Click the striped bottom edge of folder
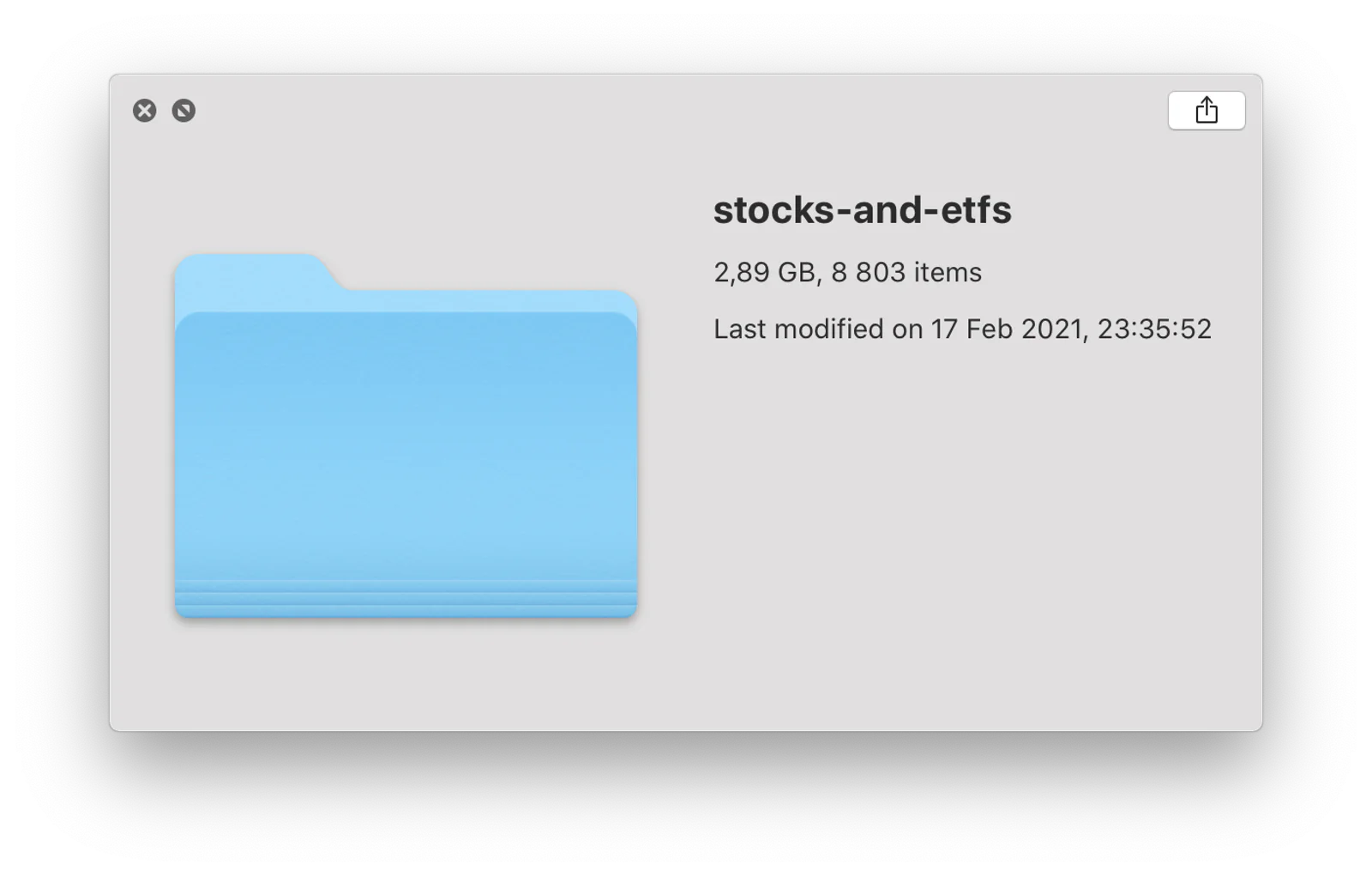Viewport: 1372px width, 876px height. tap(406, 598)
